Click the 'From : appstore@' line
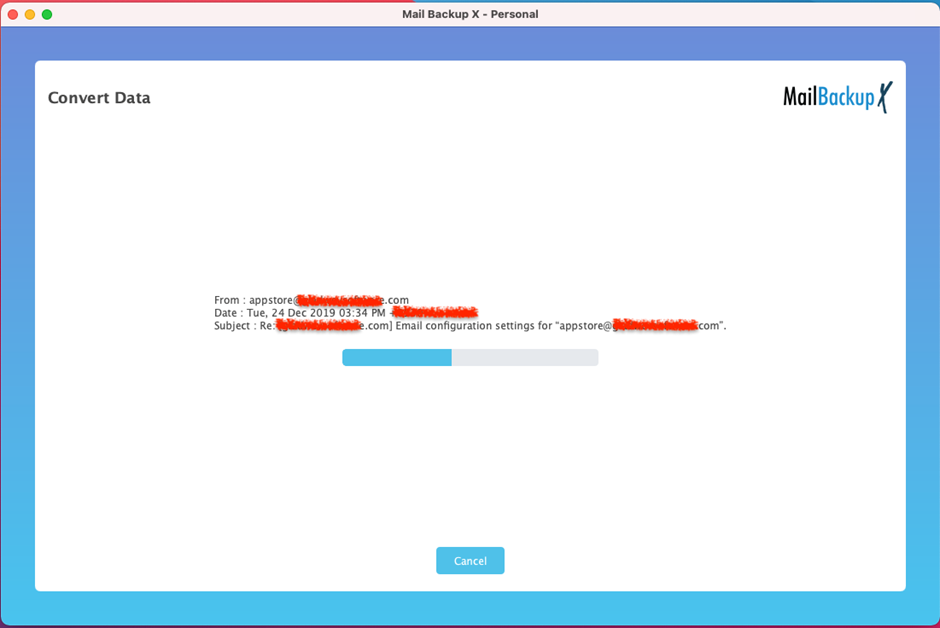The width and height of the screenshot is (940, 628). click(311, 300)
